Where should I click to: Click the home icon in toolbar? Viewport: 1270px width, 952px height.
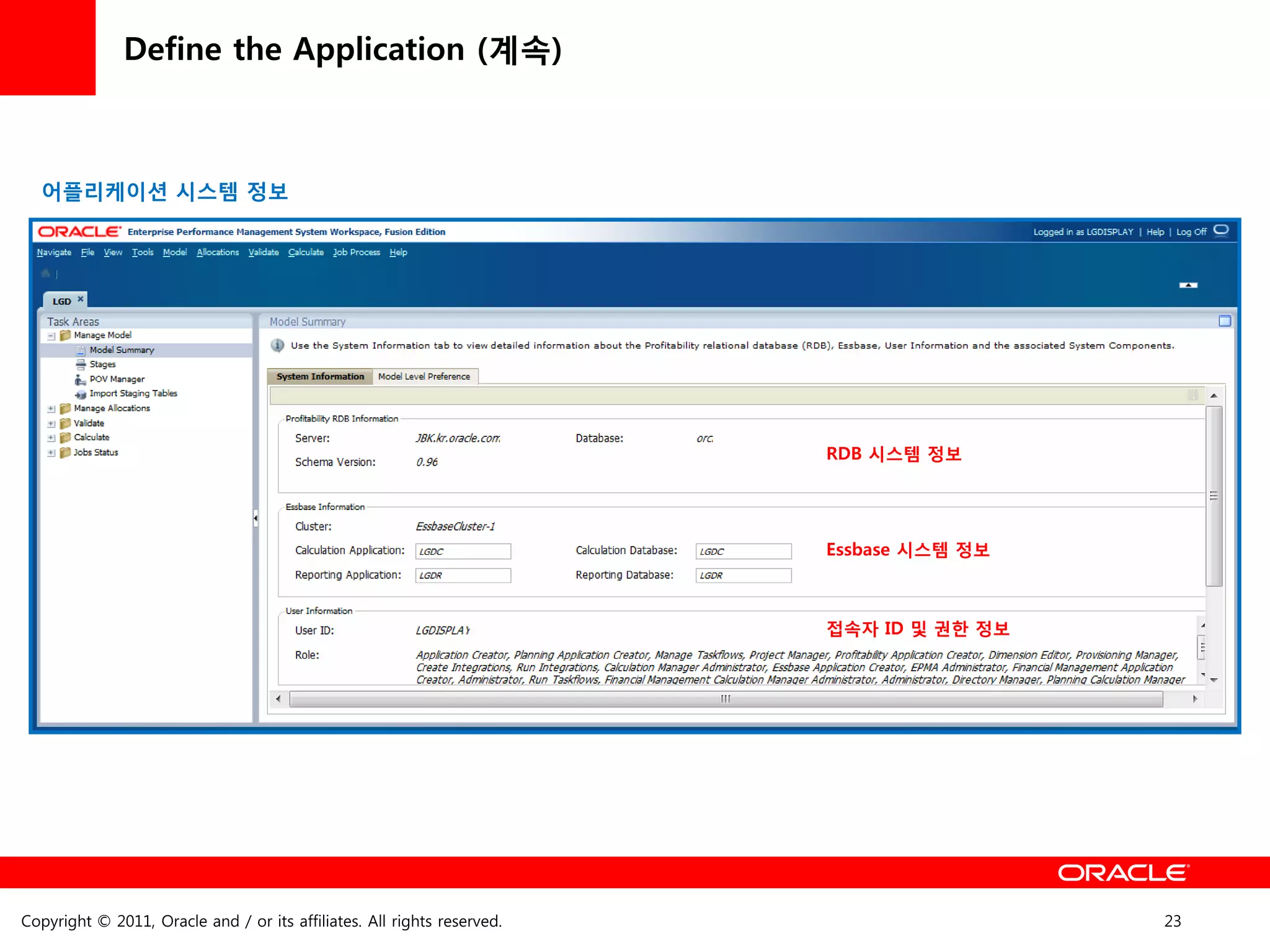coord(45,273)
